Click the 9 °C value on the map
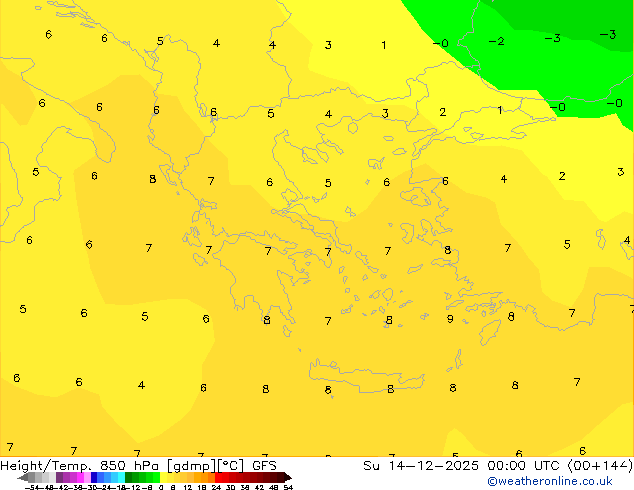The image size is (634, 490). [450, 319]
